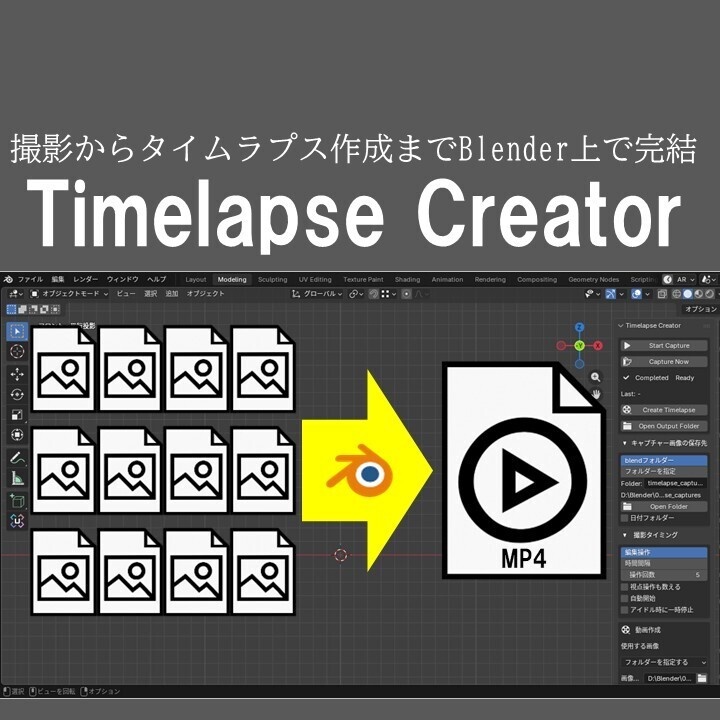Click the bottom toolbar icon with U brackets

pos(17,521)
